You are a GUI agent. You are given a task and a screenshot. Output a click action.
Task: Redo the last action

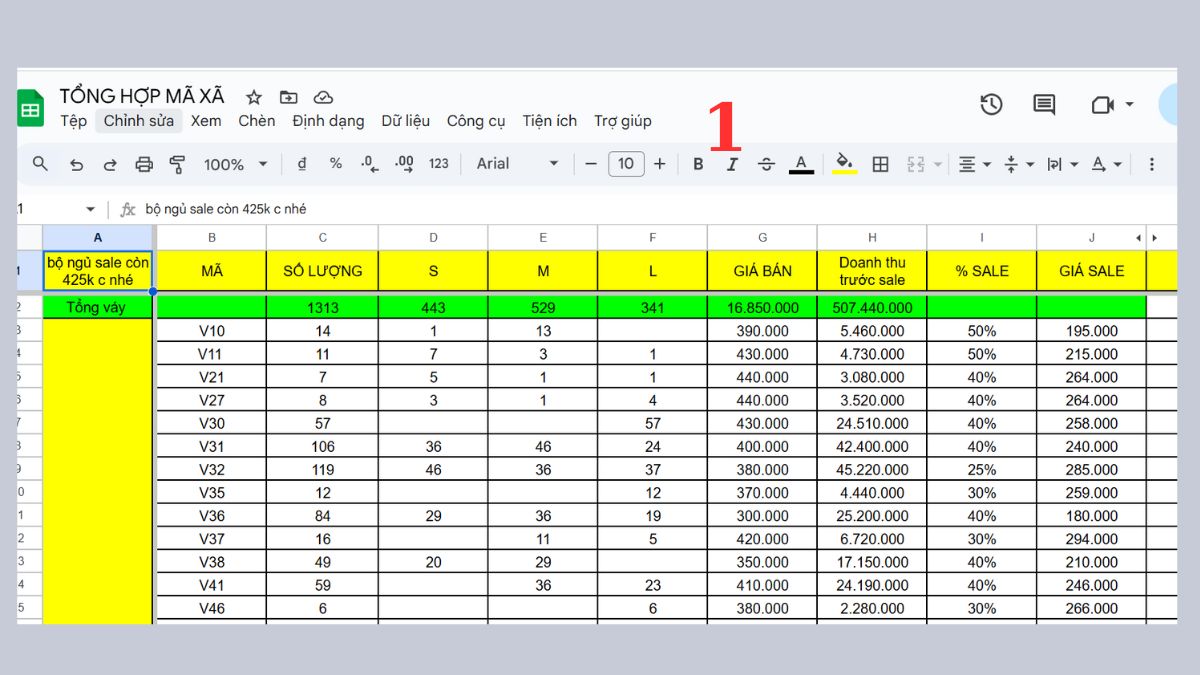pos(110,164)
